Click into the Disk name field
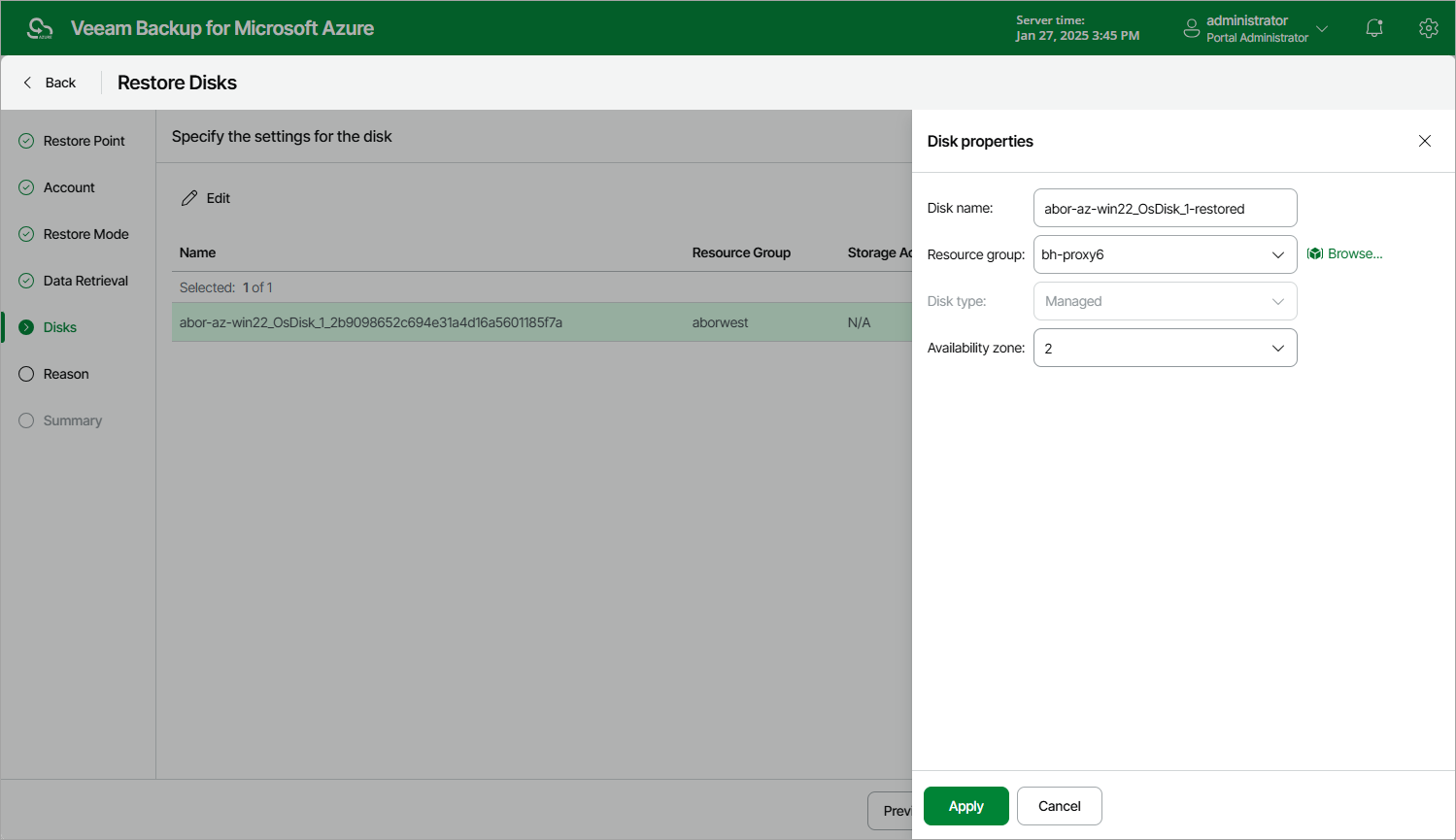This screenshot has width=1456, height=840. pyautogui.click(x=1166, y=208)
